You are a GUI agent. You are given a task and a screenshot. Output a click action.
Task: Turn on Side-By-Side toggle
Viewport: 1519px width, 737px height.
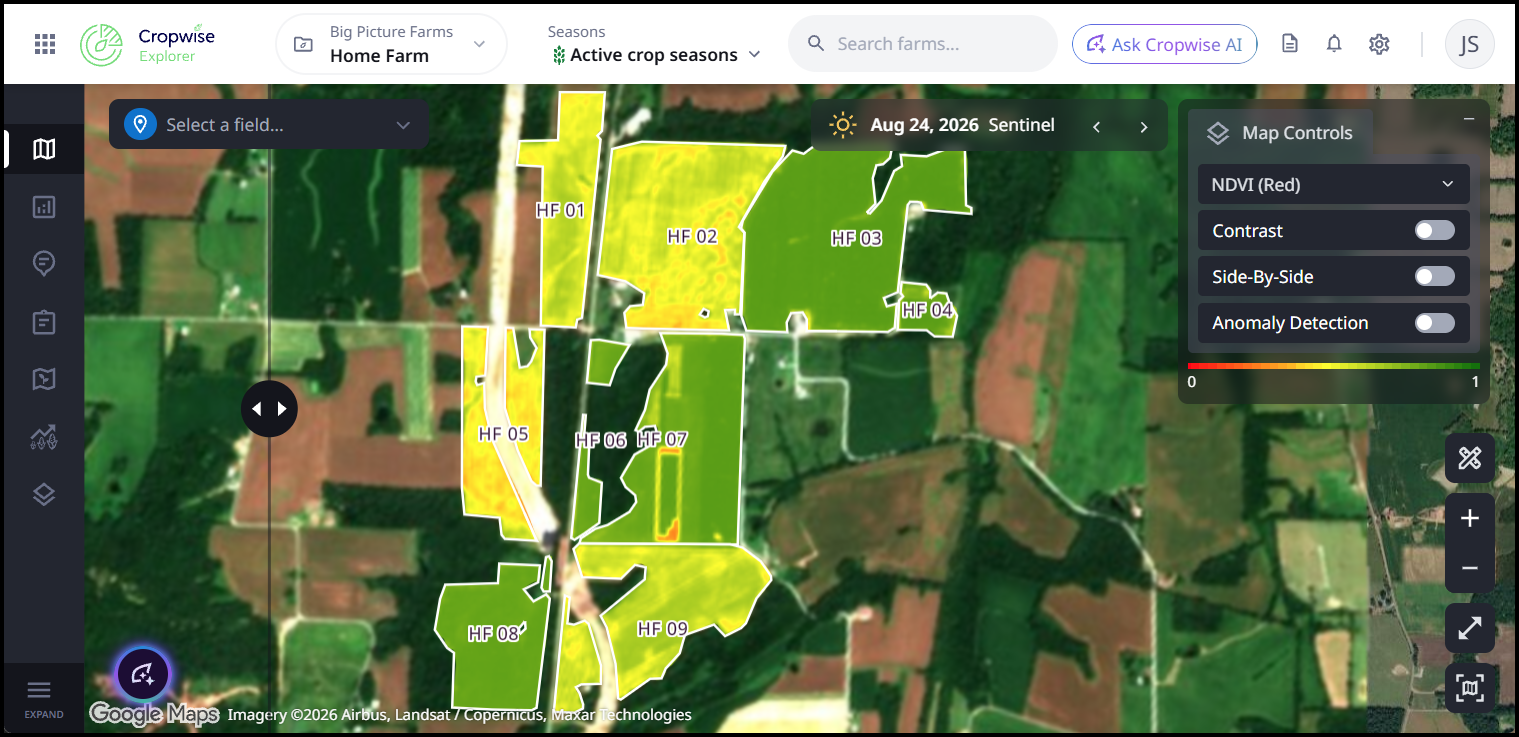coord(1435,277)
